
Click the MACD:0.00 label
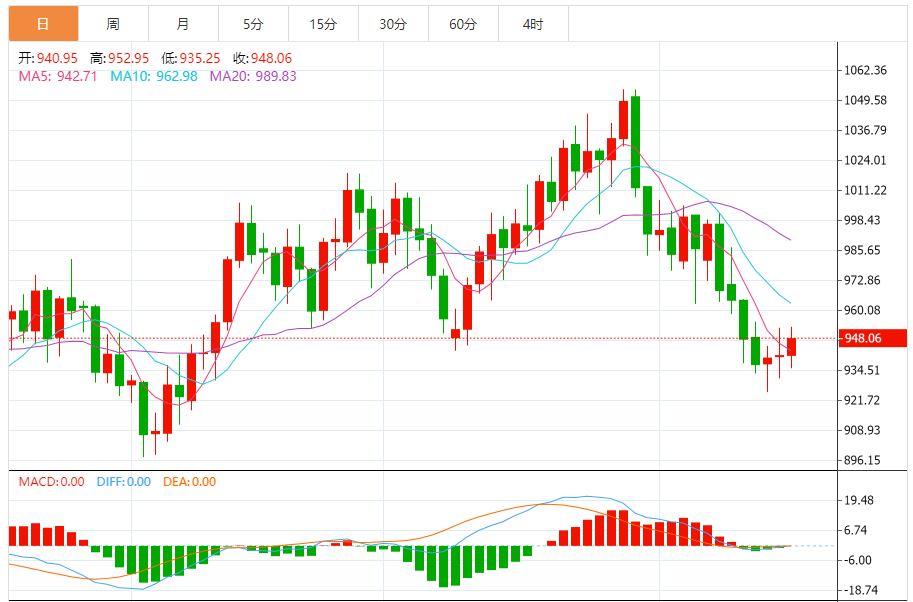pos(51,482)
